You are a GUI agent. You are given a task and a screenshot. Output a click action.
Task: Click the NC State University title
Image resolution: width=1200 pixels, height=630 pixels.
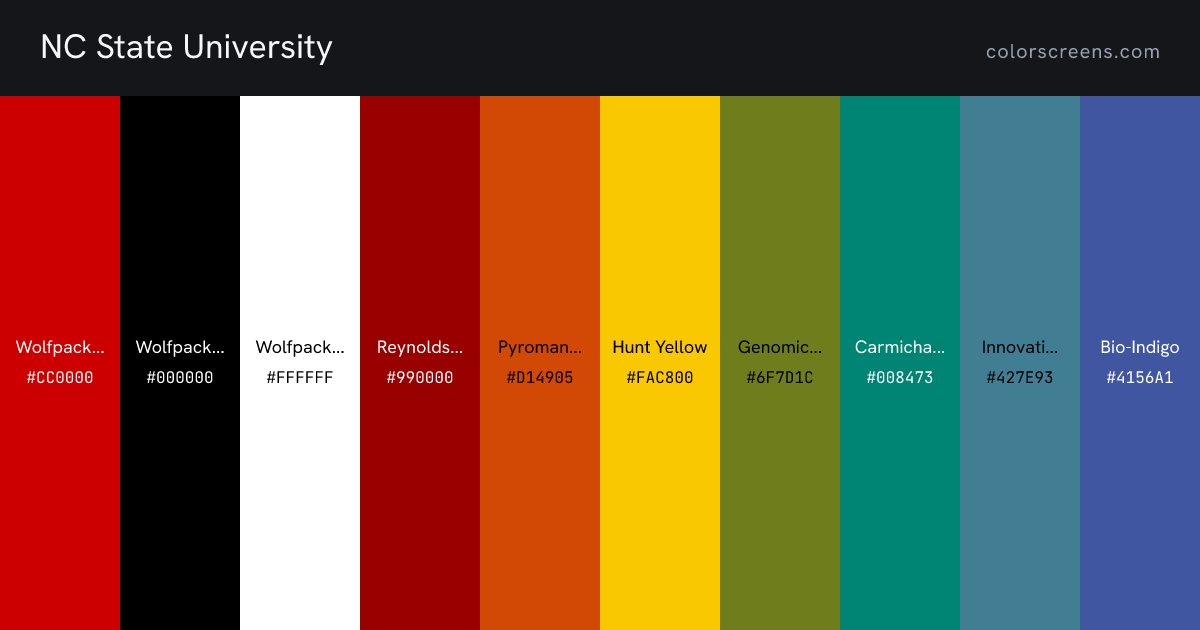click(x=186, y=47)
